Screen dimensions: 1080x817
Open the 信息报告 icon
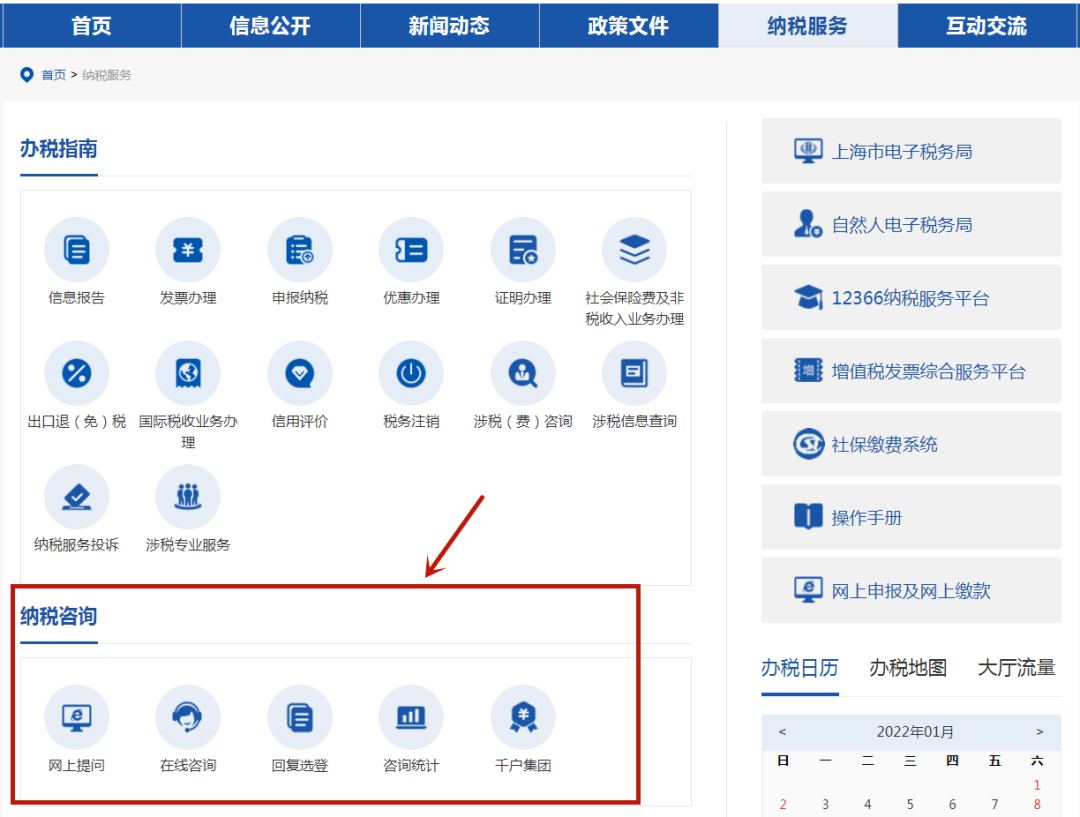tap(76, 249)
